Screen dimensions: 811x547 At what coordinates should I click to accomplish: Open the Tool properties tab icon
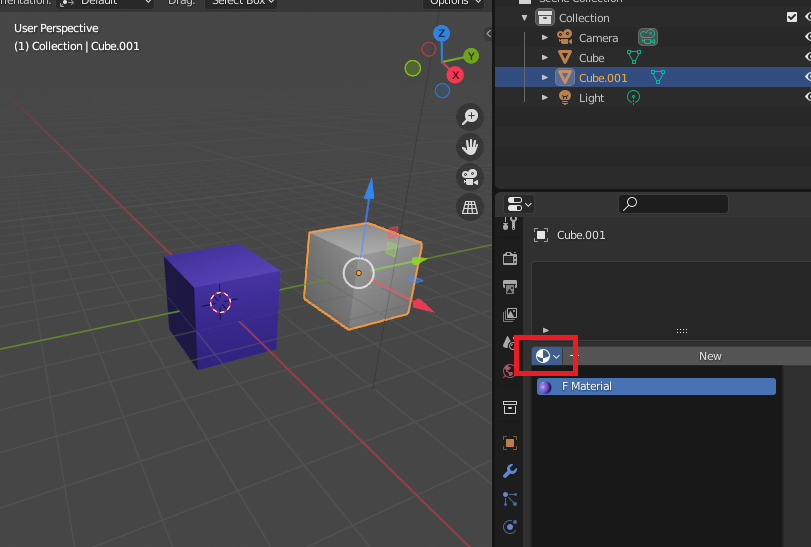[509, 224]
